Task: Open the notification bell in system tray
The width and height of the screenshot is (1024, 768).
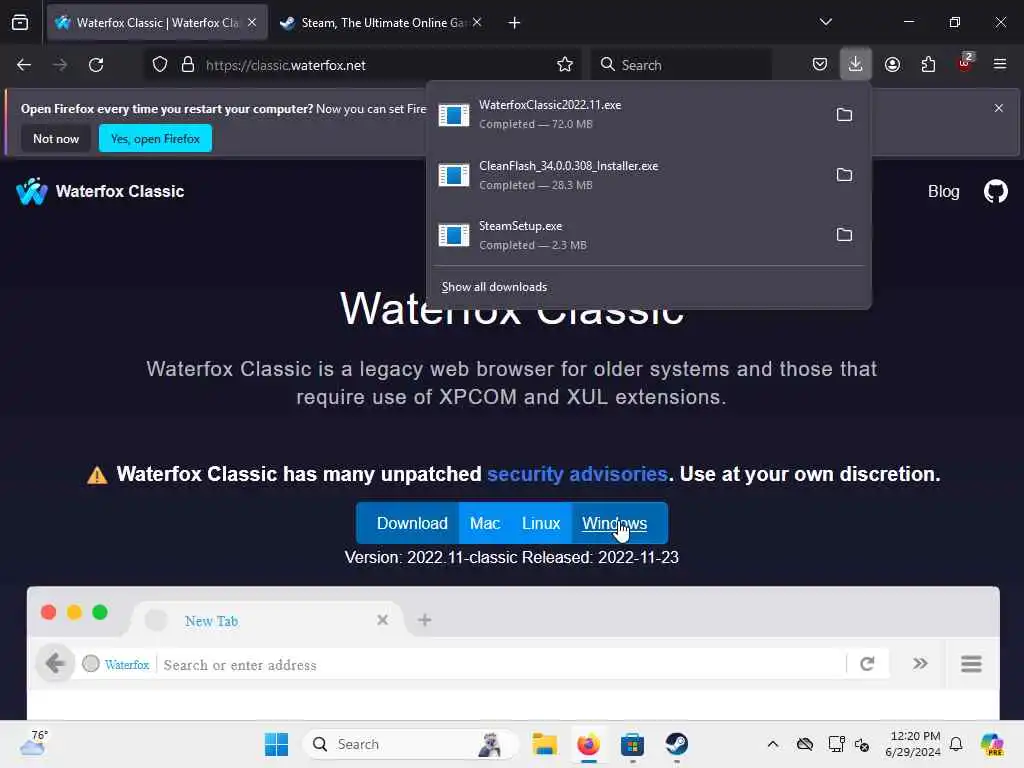Action: [956, 744]
